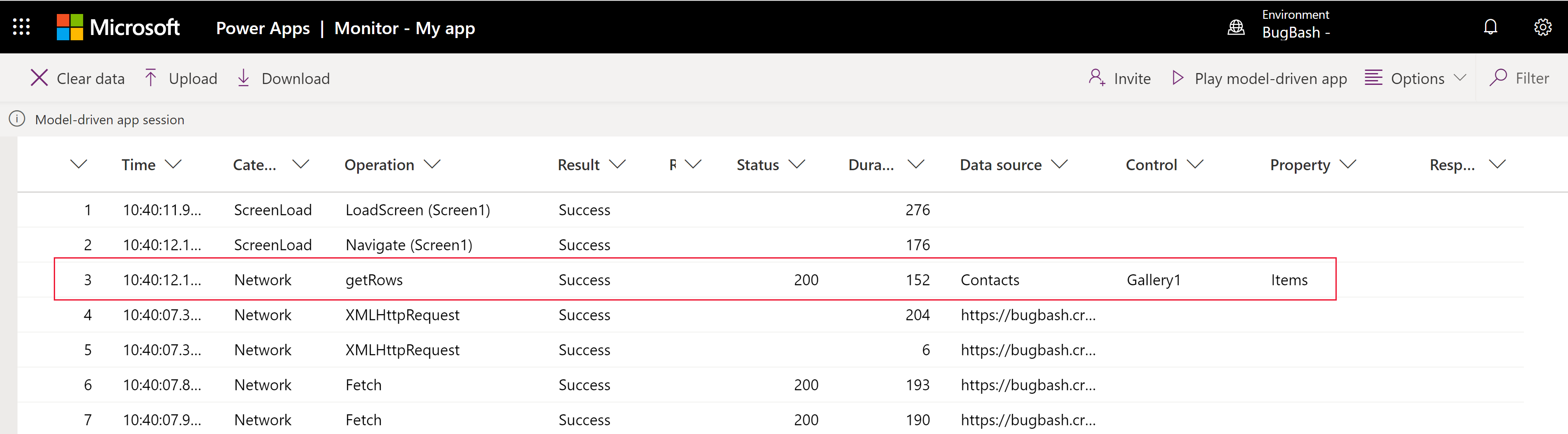Click the Invite button label
This screenshot has height=434, width=1568.
1132,79
